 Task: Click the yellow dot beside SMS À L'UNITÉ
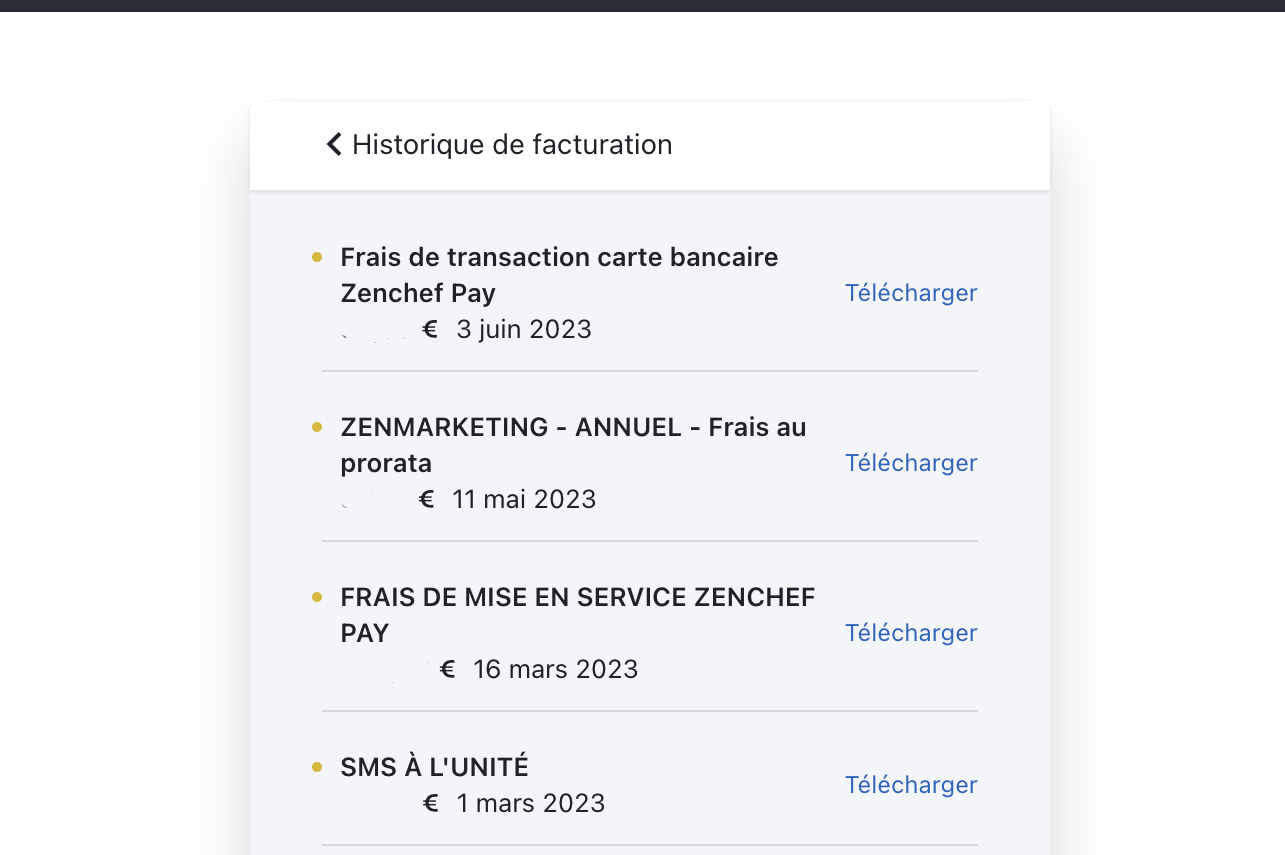[317, 767]
